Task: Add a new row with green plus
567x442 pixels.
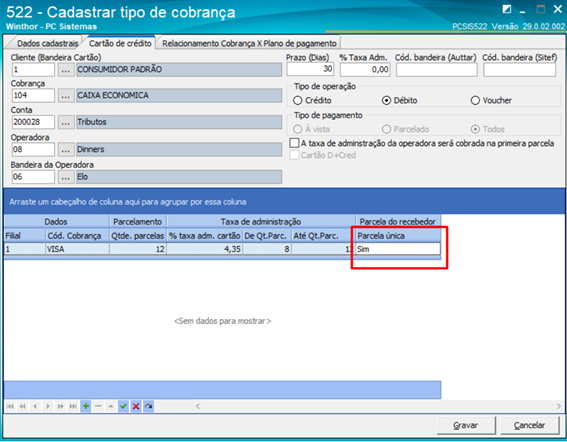Action: 86,407
